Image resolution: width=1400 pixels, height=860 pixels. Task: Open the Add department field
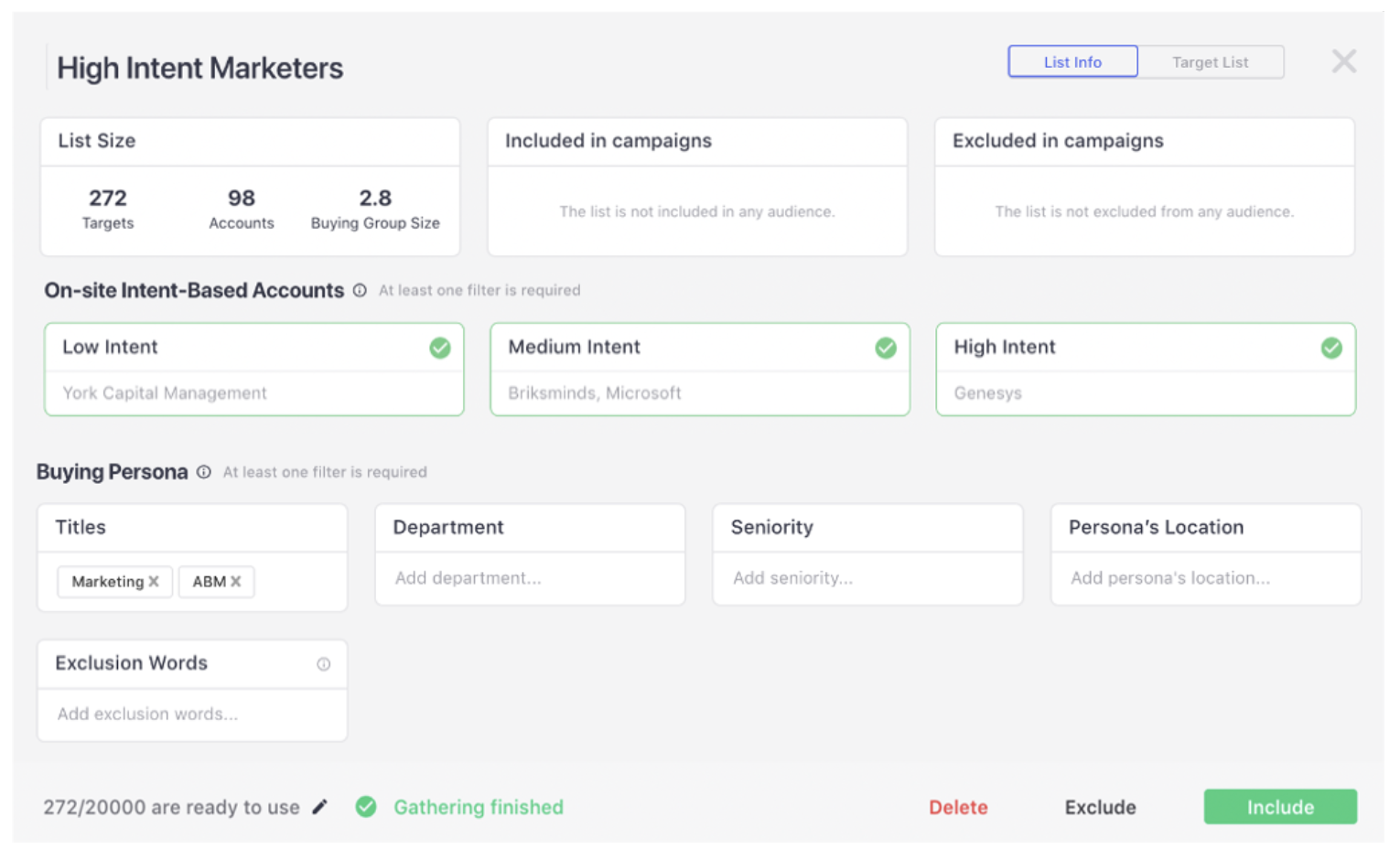coord(529,578)
